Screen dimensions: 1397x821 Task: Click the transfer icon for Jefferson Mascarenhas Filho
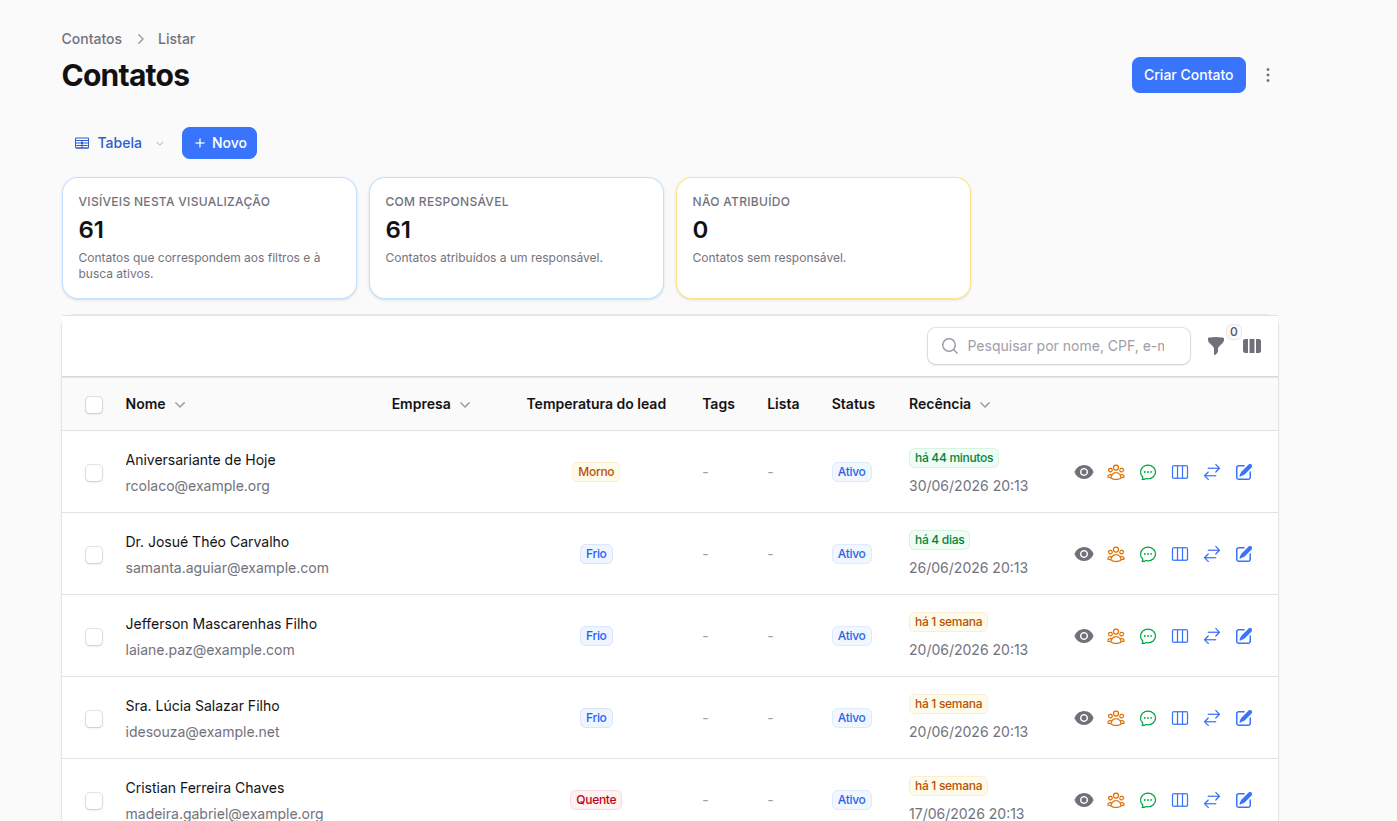coord(1212,636)
